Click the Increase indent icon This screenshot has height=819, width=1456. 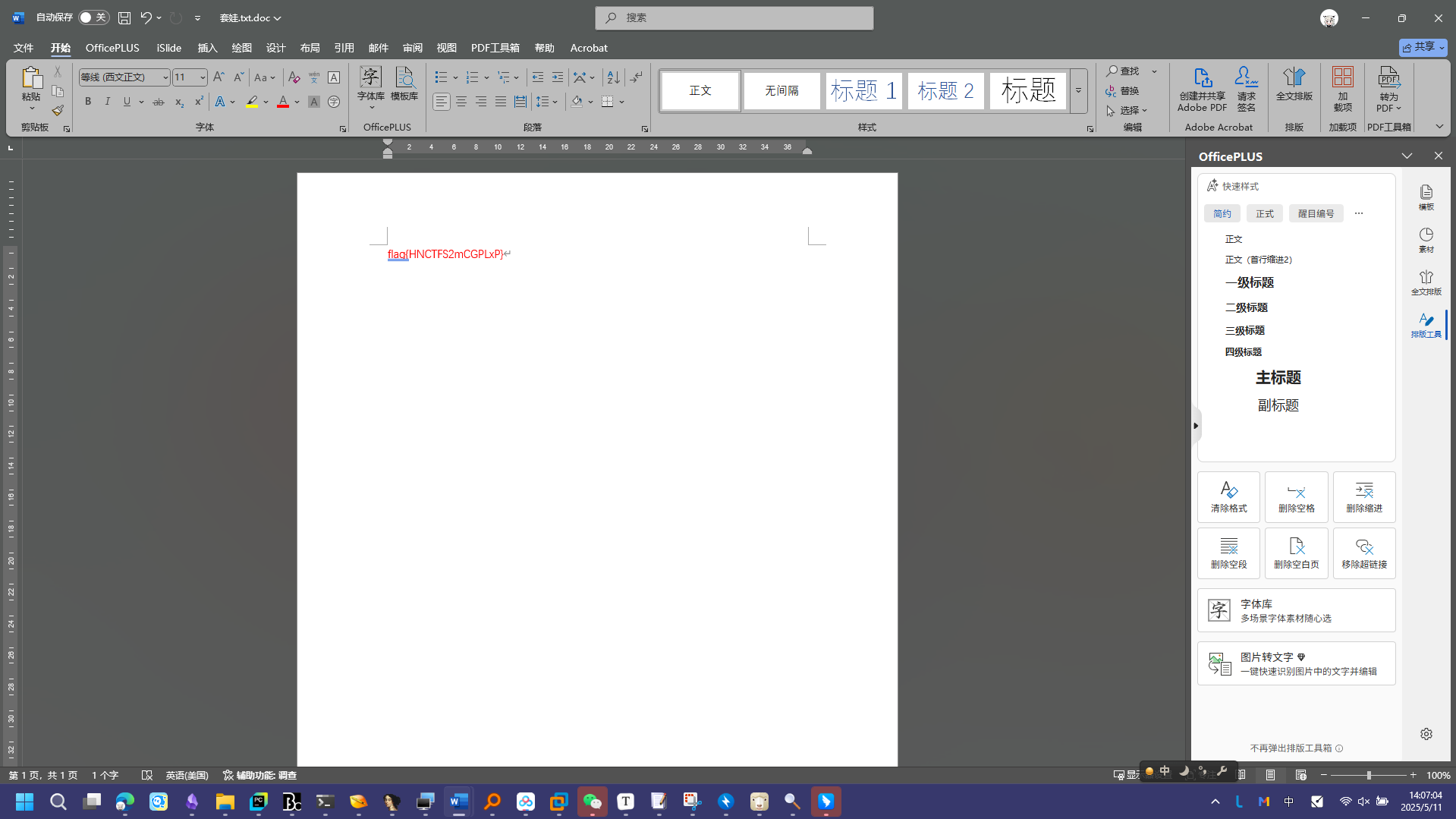558,77
